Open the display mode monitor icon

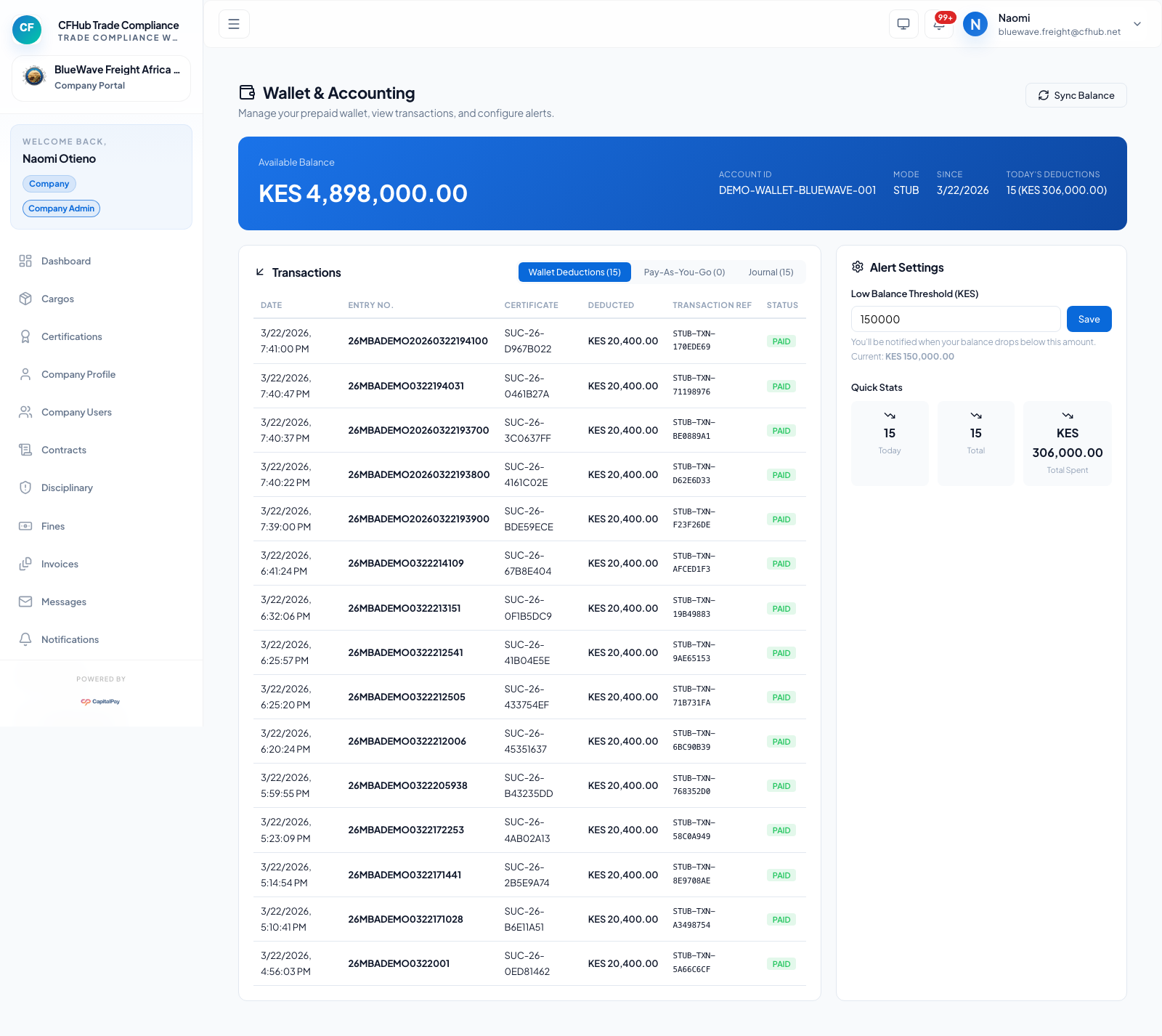(x=903, y=24)
